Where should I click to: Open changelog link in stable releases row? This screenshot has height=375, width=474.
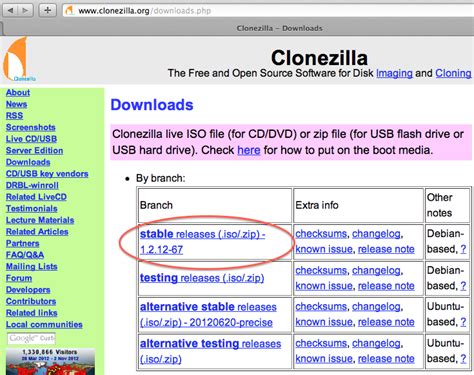[x=376, y=234]
